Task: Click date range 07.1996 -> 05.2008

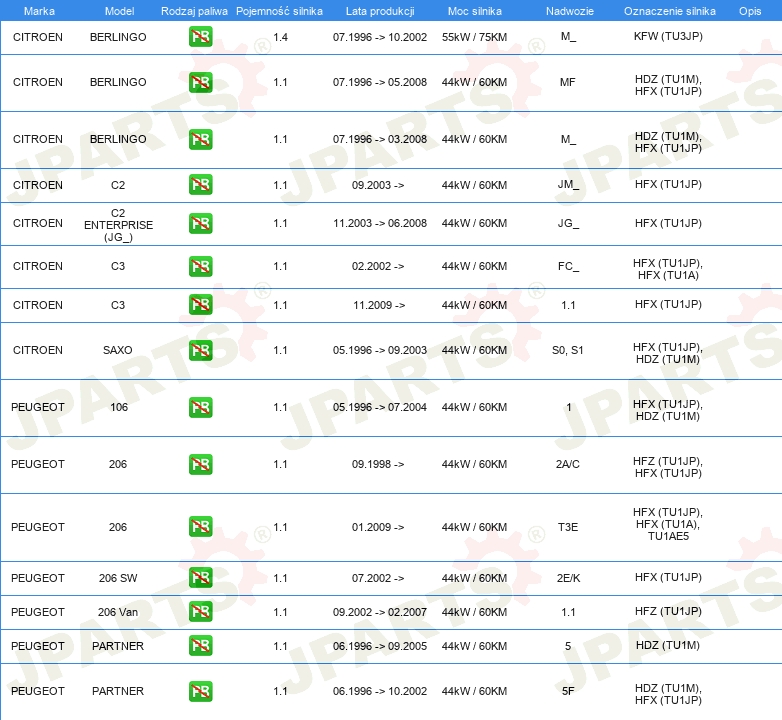Action: (x=380, y=82)
